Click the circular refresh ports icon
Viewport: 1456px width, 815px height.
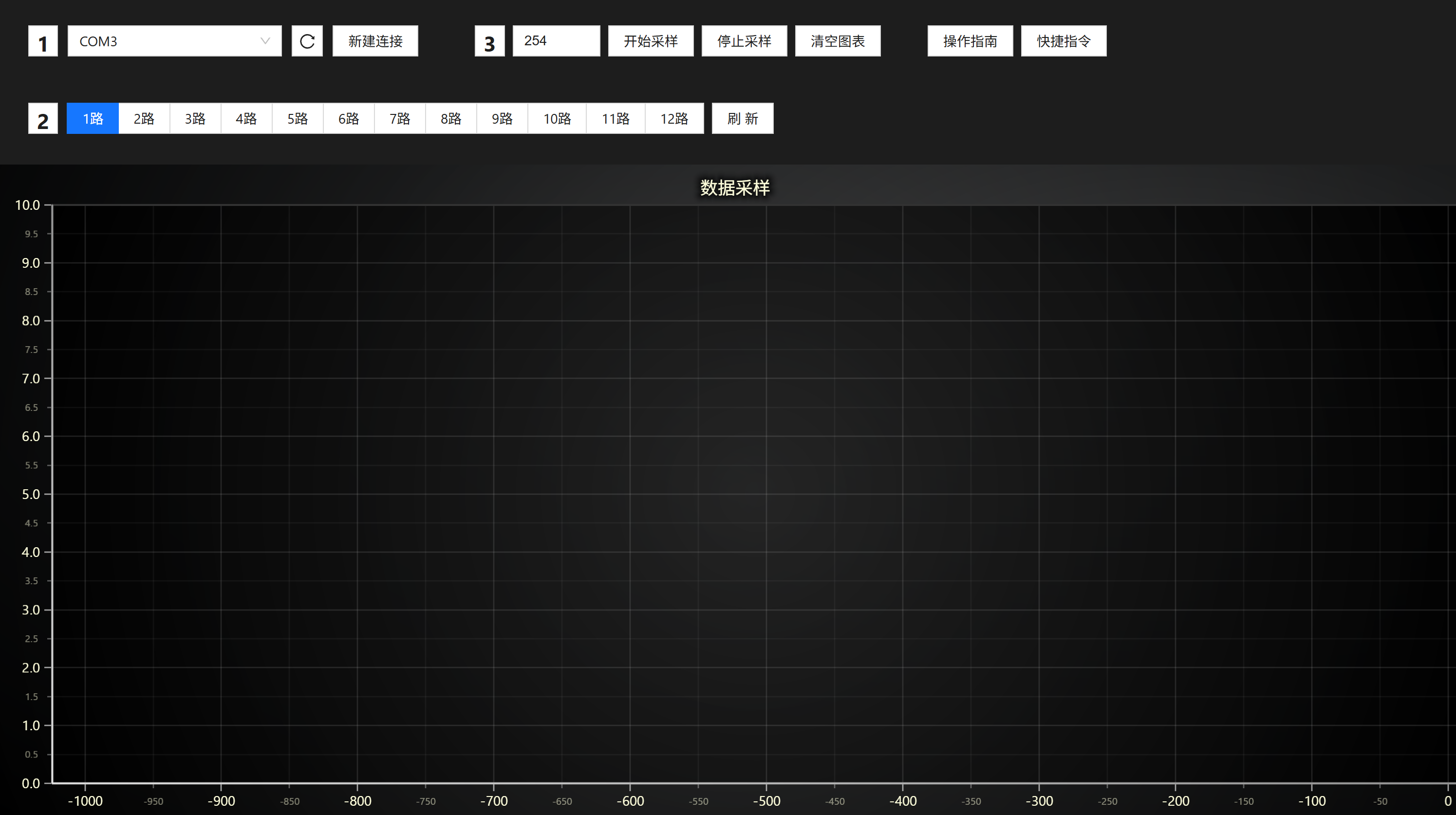point(307,41)
